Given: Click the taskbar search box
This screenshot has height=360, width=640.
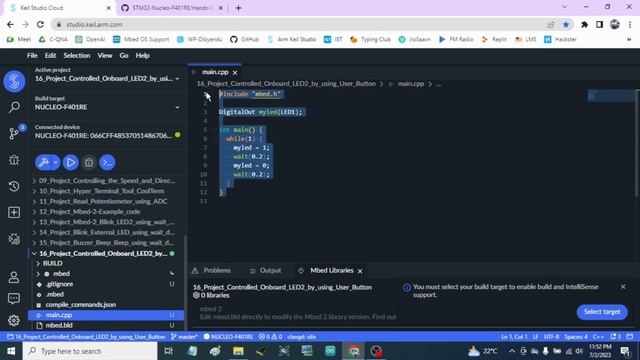Looking at the screenshot, I should 90,351.
